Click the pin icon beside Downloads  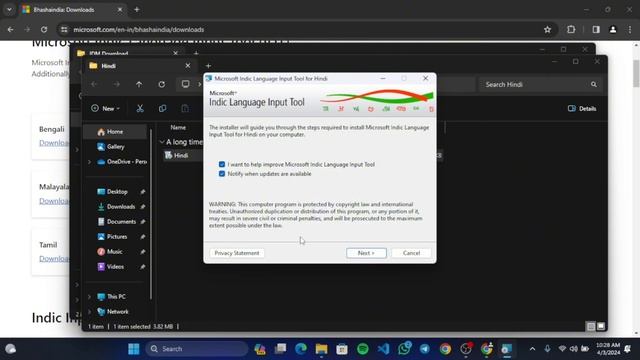click(x=142, y=207)
